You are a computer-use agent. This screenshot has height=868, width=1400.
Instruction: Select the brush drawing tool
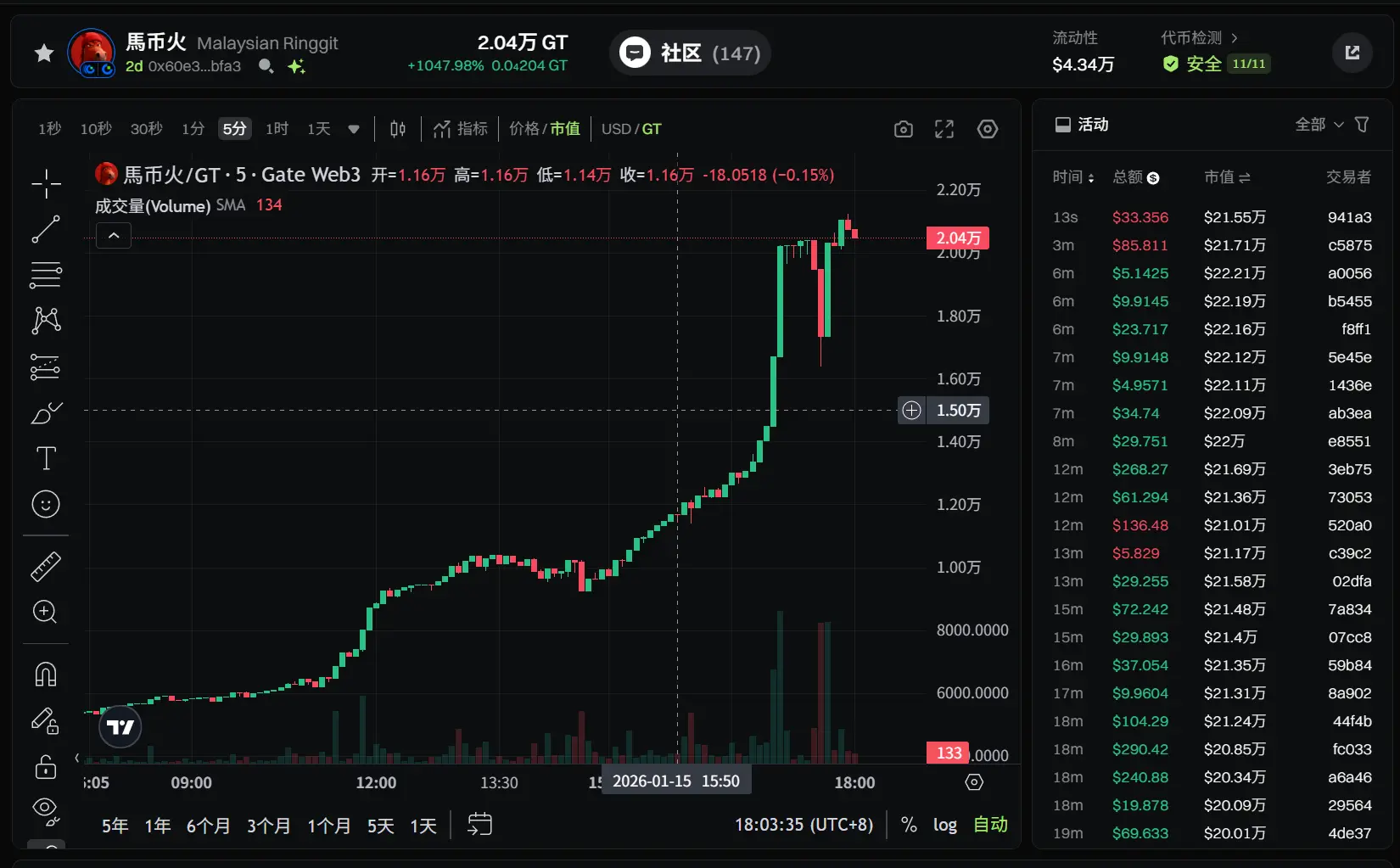[46, 412]
